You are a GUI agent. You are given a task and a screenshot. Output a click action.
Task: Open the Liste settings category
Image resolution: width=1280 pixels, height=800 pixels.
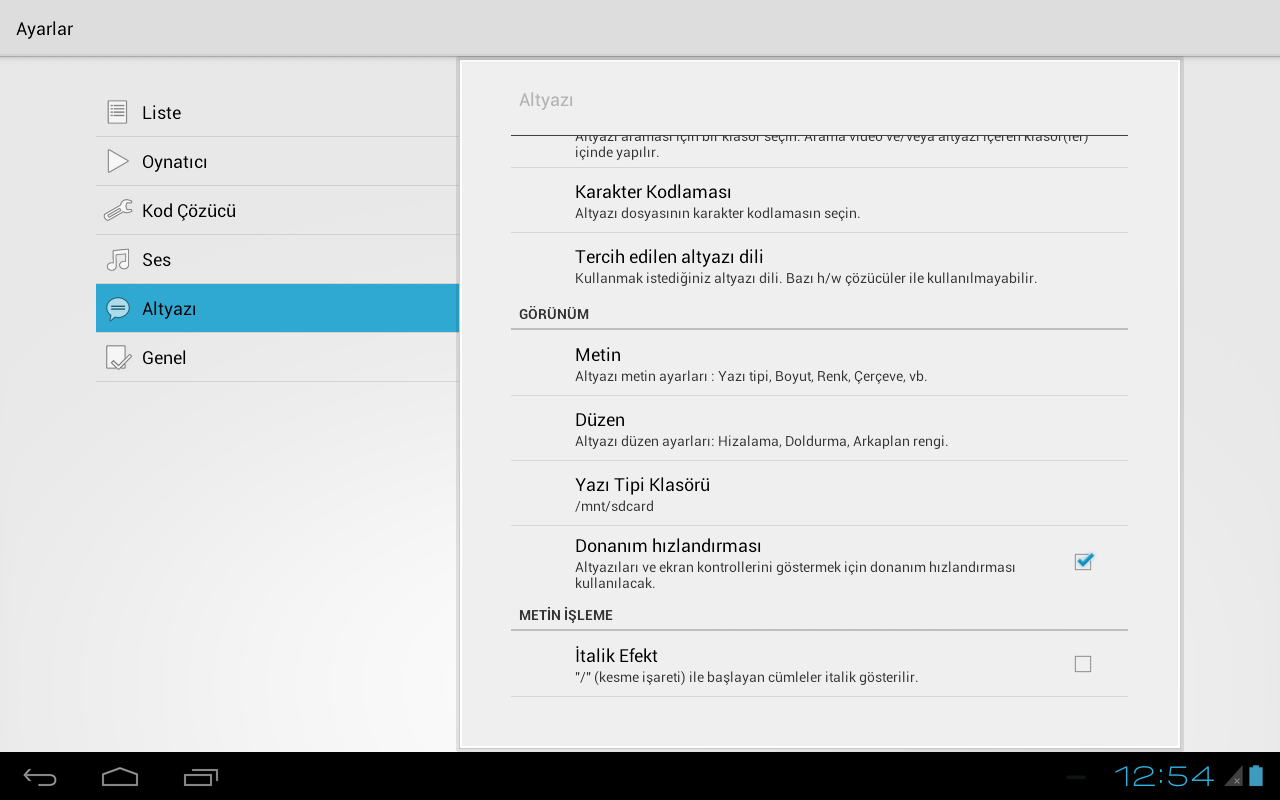277,112
